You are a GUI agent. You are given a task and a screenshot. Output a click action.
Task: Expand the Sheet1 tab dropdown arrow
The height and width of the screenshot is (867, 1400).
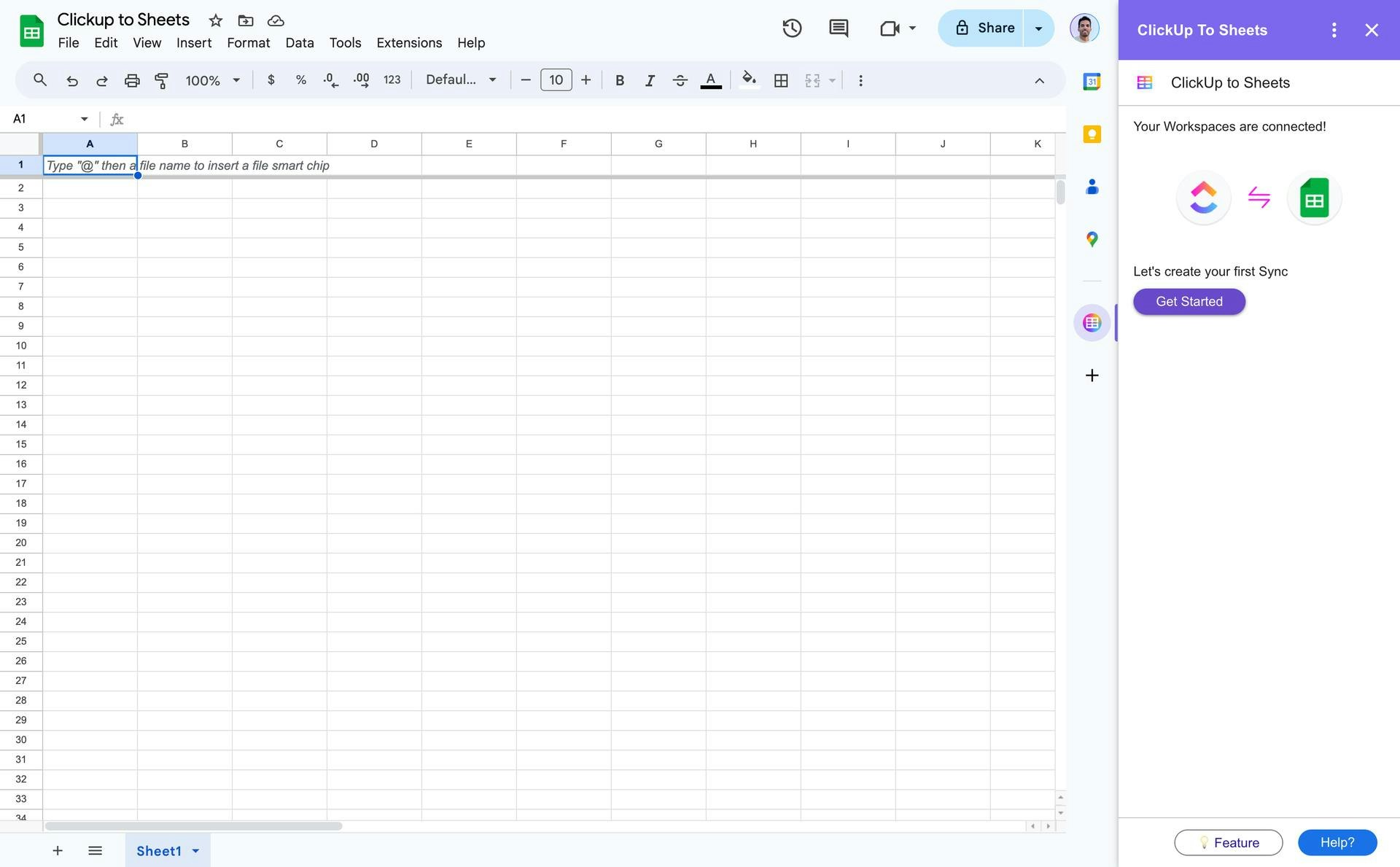[195, 851]
